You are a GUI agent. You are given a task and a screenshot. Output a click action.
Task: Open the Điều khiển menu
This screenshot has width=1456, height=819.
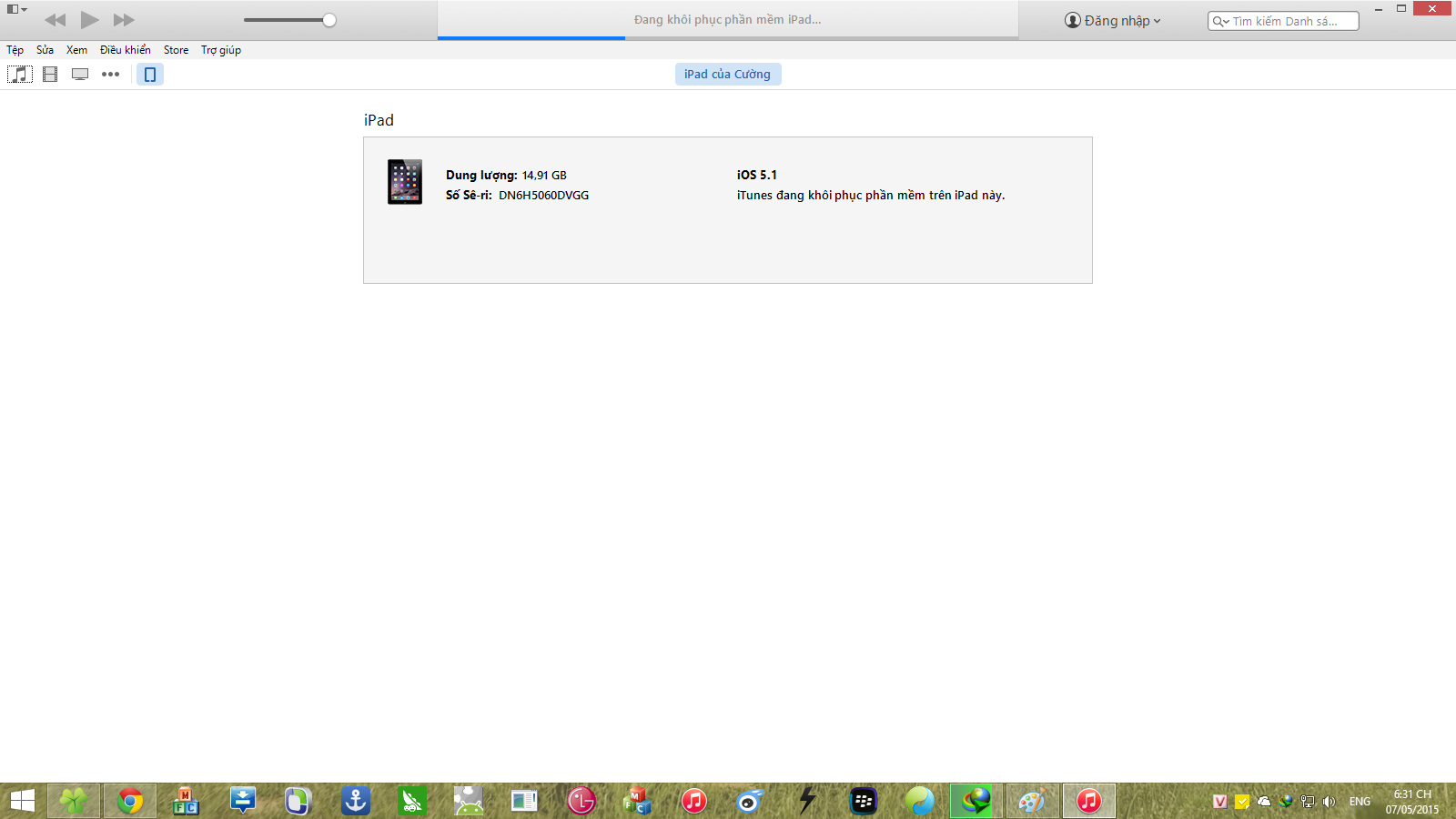click(x=126, y=50)
